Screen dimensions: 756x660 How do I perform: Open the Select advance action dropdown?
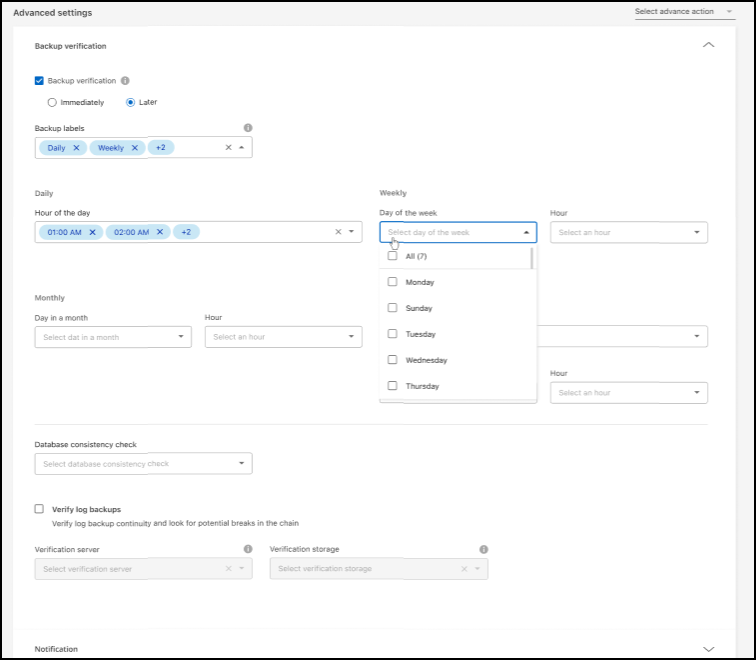click(684, 12)
